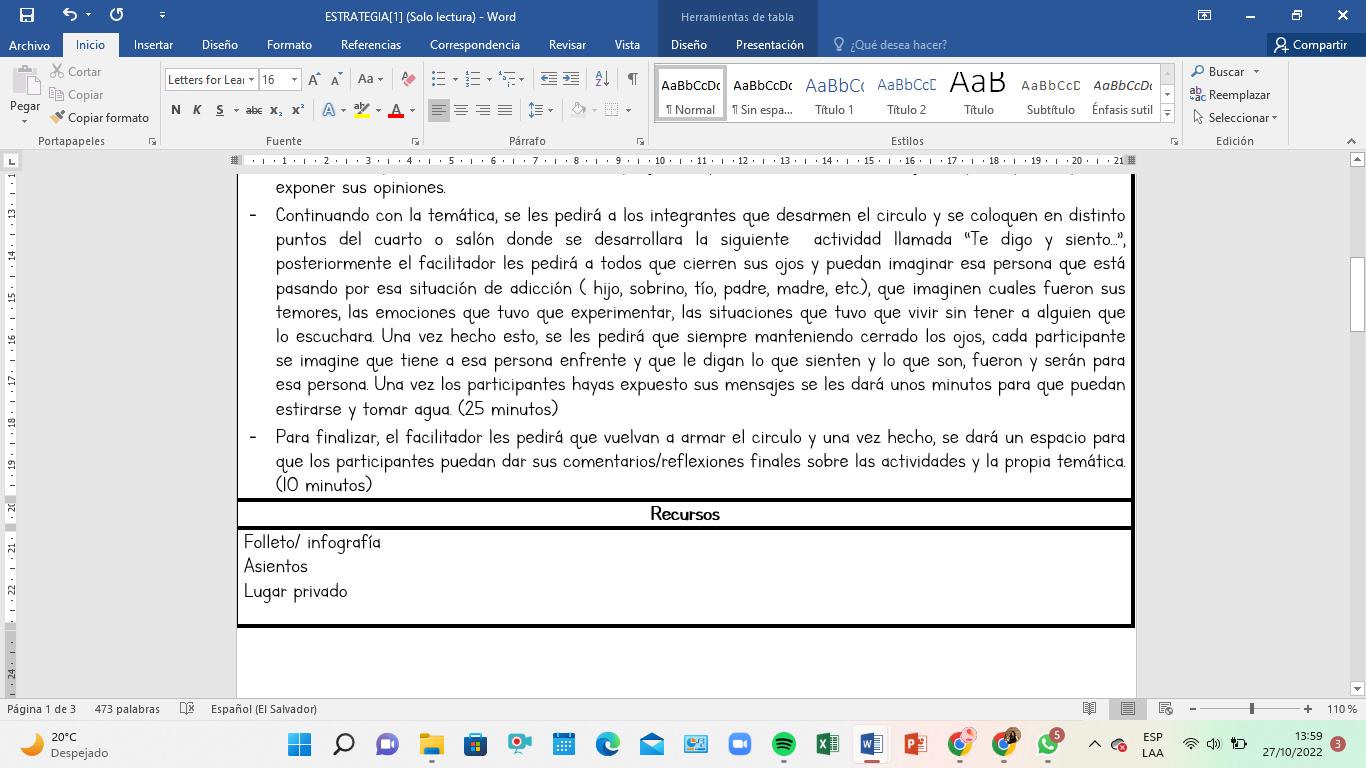The image size is (1366, 768).
Task: Increase font size with the grow font icon
Action: pyautogui.click(x=314, y=79)
